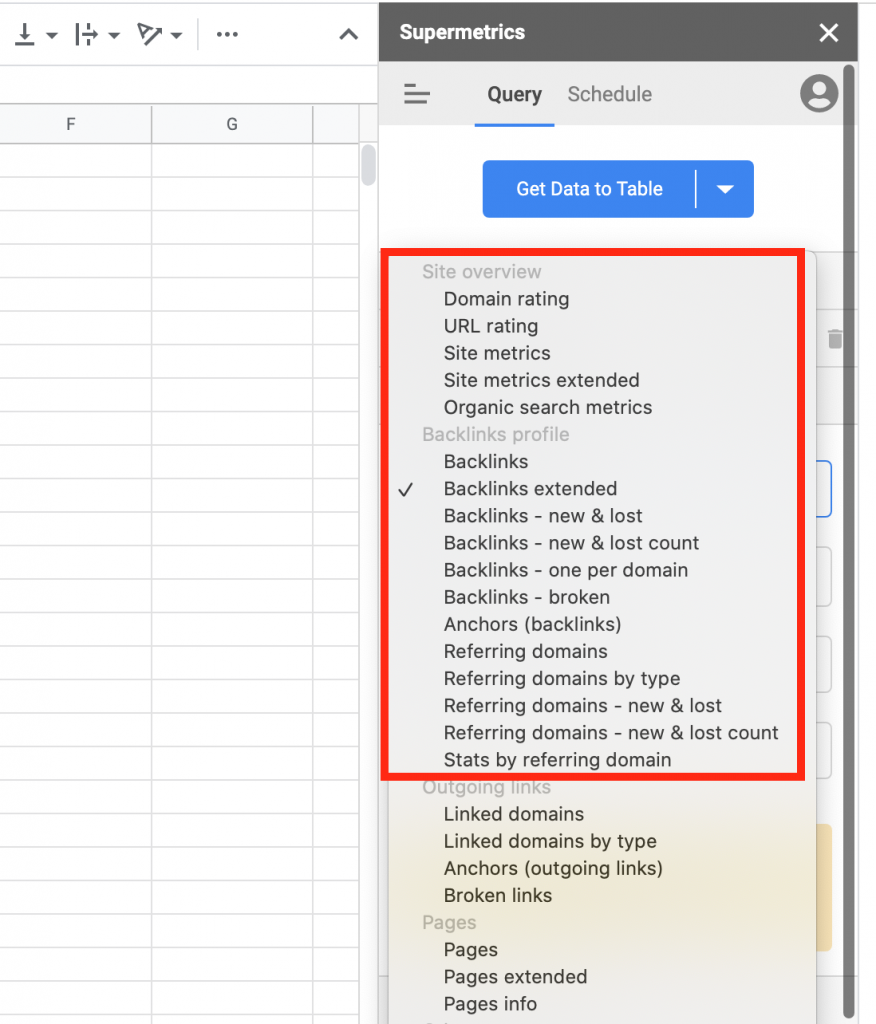Open the text rotation dropdown arrow
876x1024 pixels.
(x=176, y=36)
